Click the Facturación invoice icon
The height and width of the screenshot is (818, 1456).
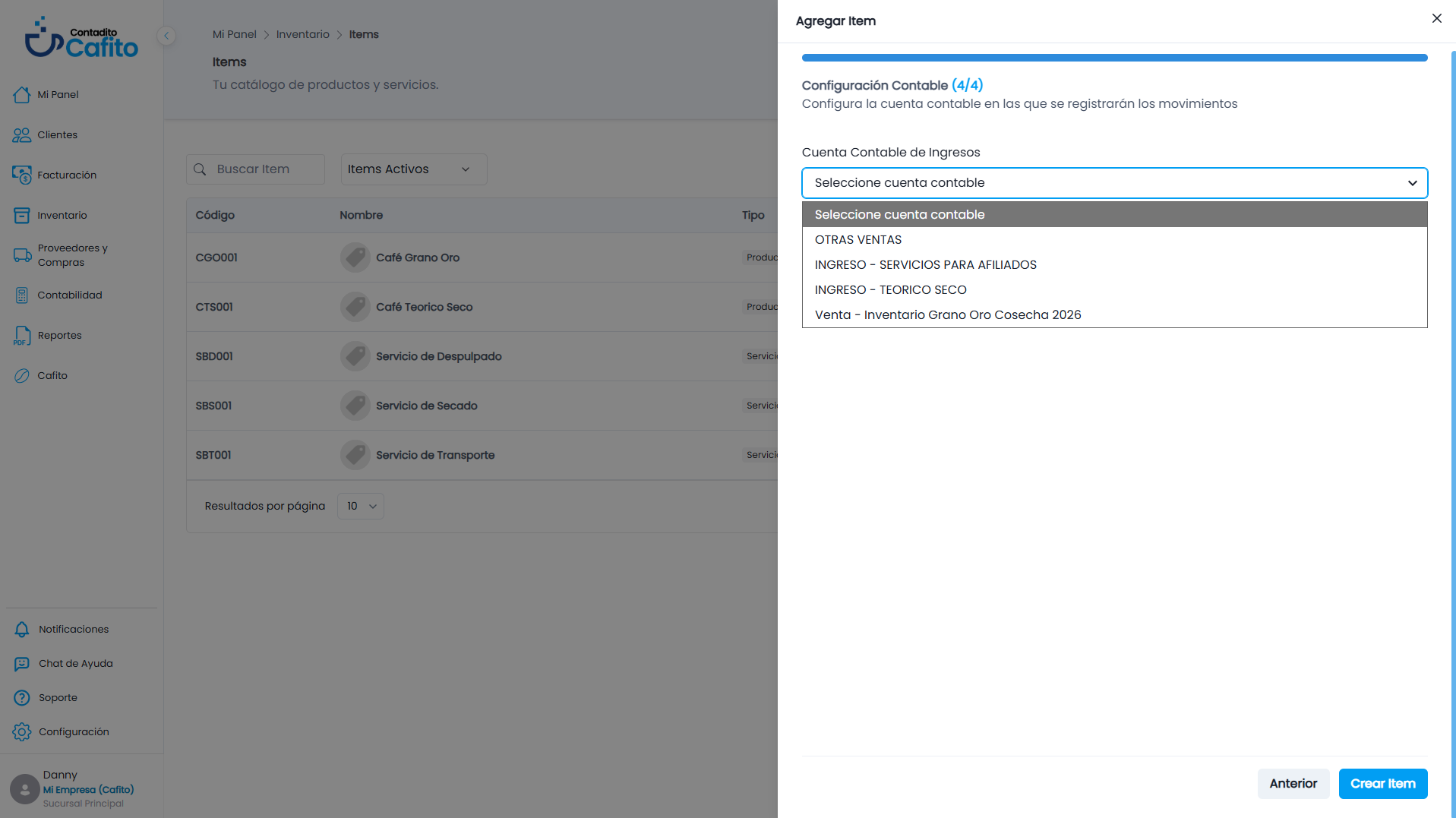21,175
